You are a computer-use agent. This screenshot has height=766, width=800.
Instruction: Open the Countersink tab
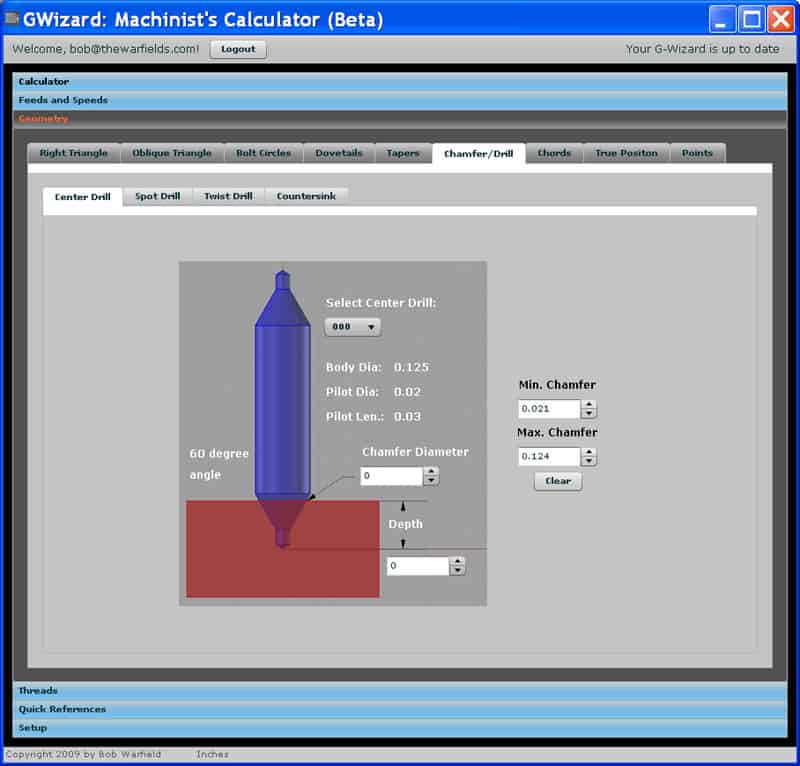click(x=309, y=196)
